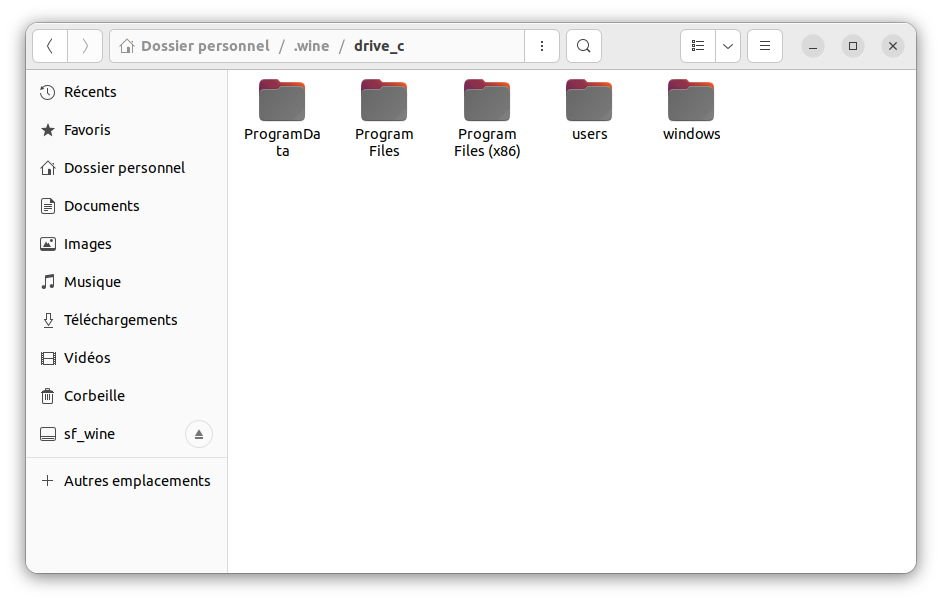Open Autres emplacements in the sidebar
942x602 pixels.
(126, 481)
